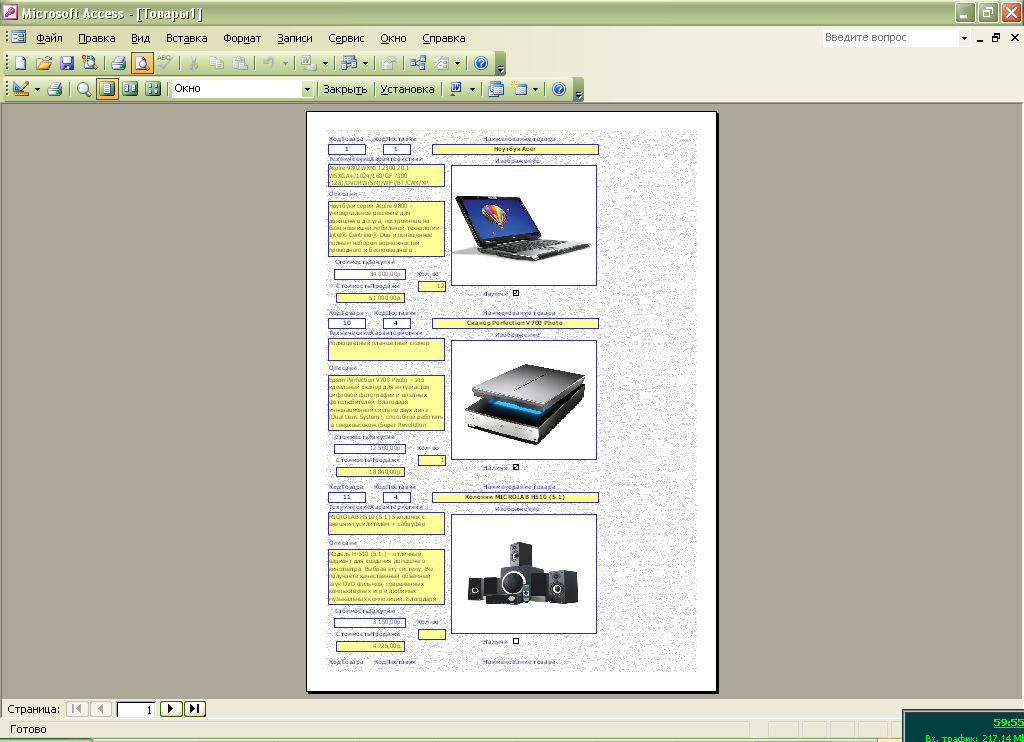Click the page number field
The image size is (1024, 742).
pos(136,709)
